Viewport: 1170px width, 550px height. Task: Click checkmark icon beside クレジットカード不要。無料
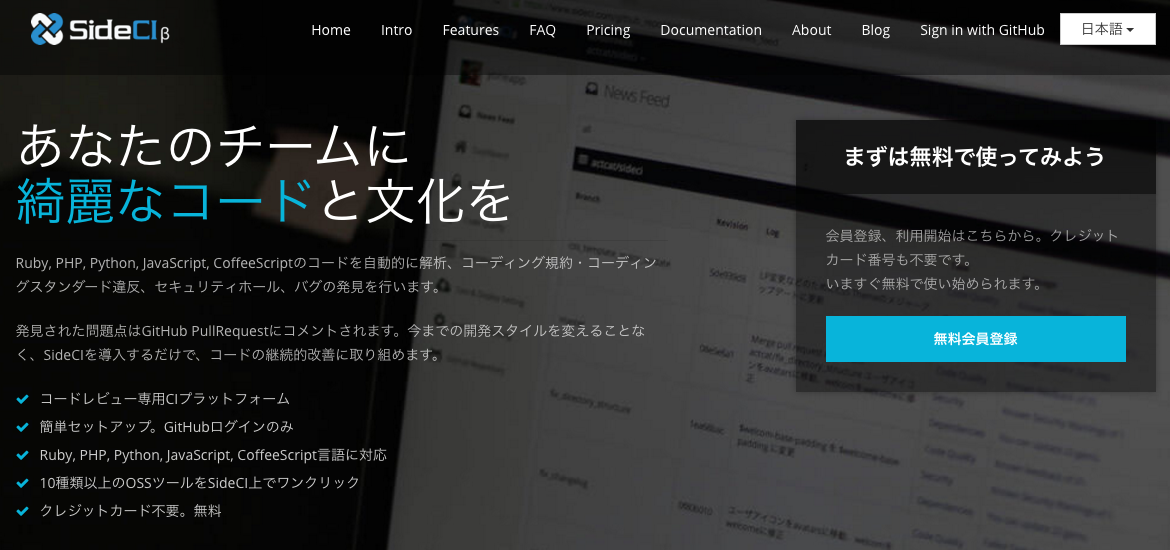coord(22,512)
